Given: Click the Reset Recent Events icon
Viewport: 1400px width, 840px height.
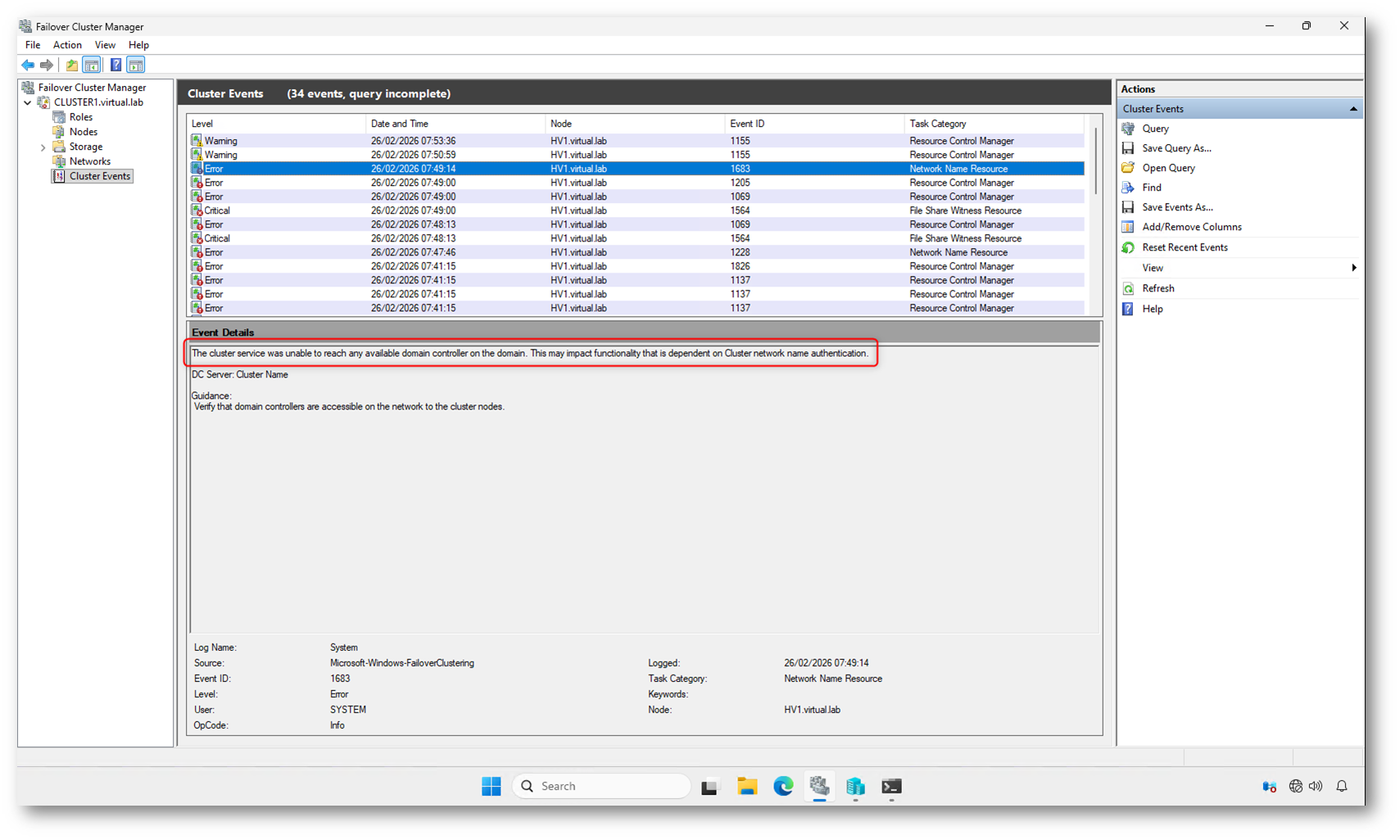Looking at the screenshot, I should (1128, 247).
